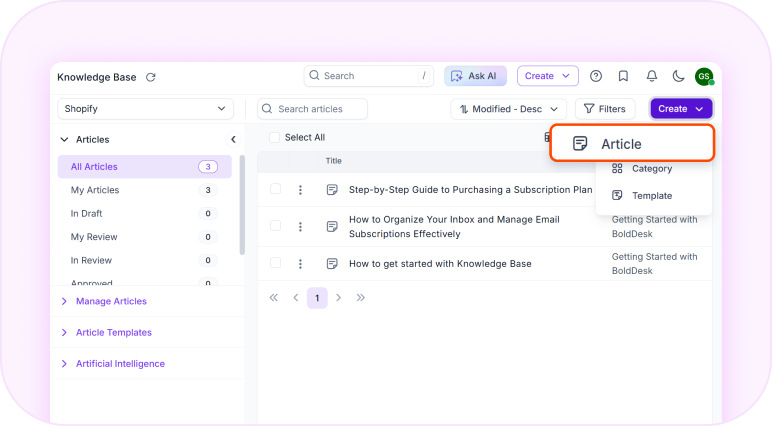Select In Review in the sidebar

coord(145,260)
